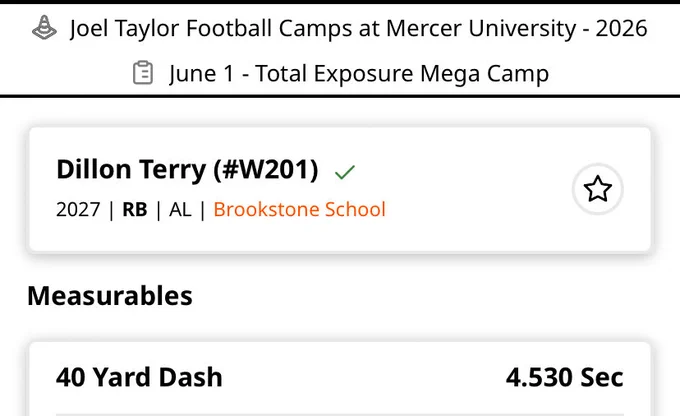Click the 40 Yard Dash measurable card
Image resolution: width=680 pixels, height=416 pixels.
click(x=340, y=379)
